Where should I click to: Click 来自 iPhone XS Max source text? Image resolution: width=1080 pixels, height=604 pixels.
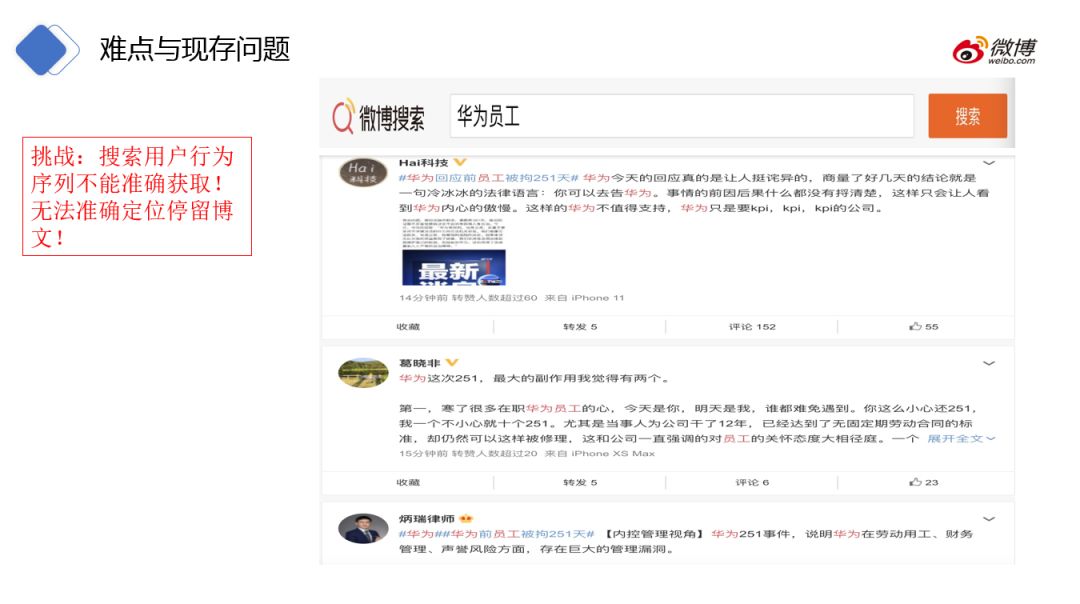(599, 454)
